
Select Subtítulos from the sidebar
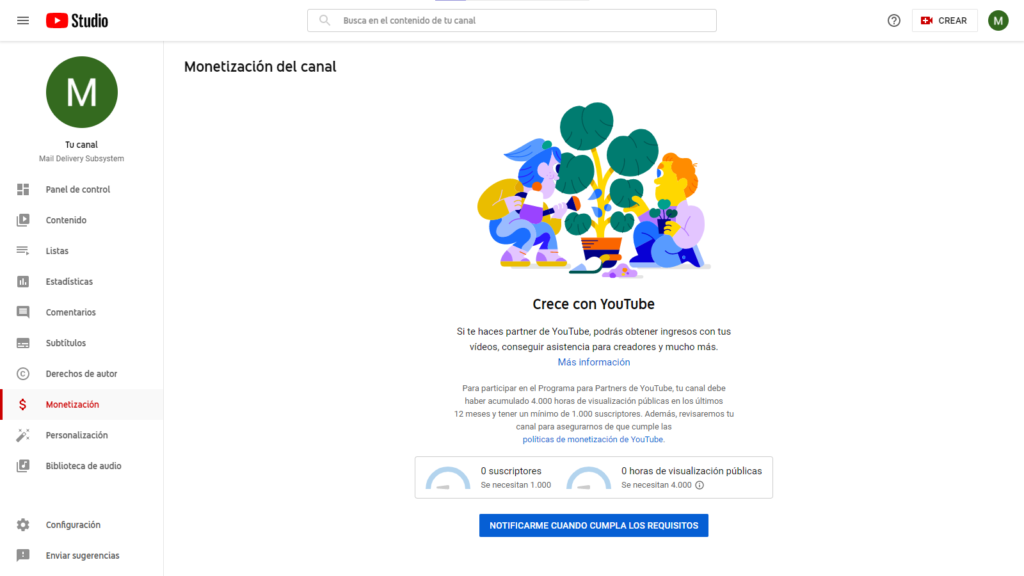[x=65, y=343]
